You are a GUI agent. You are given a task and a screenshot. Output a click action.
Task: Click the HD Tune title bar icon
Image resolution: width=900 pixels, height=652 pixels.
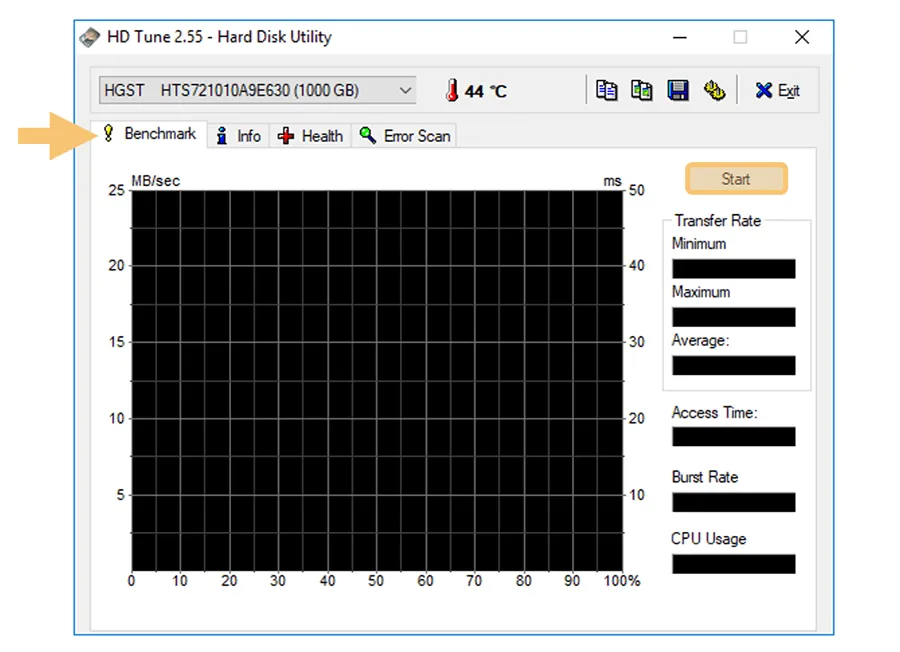[x=90, y=37]
